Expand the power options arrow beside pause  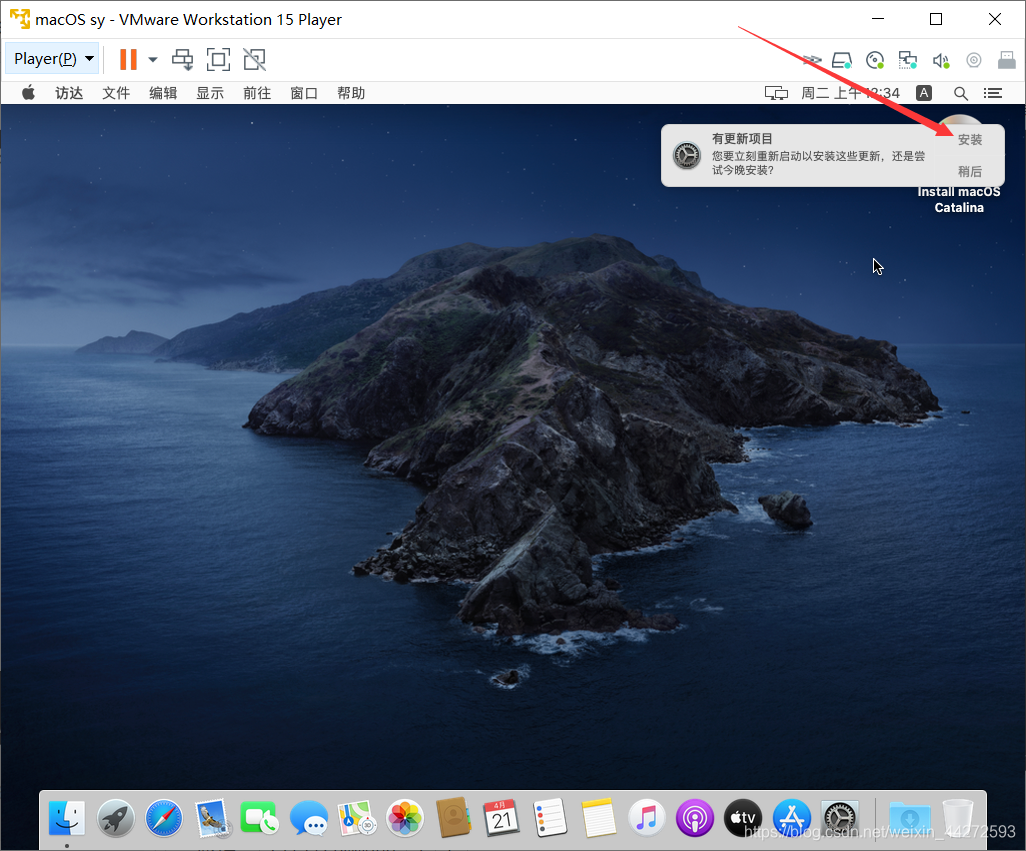point(153,59)
